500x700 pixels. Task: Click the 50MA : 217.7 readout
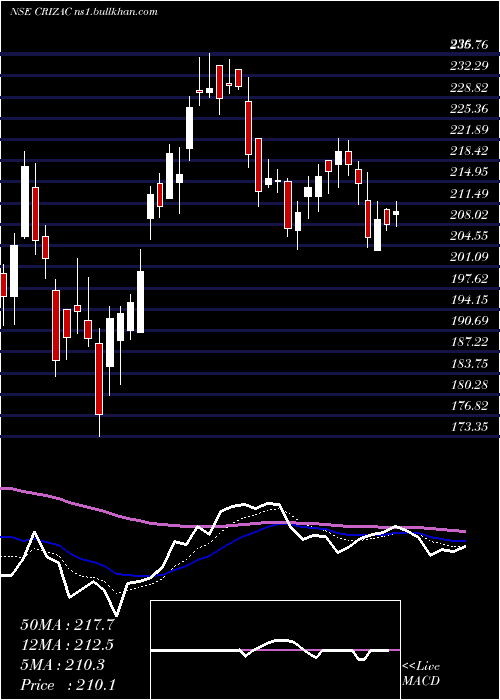click(x=67, y=625)
